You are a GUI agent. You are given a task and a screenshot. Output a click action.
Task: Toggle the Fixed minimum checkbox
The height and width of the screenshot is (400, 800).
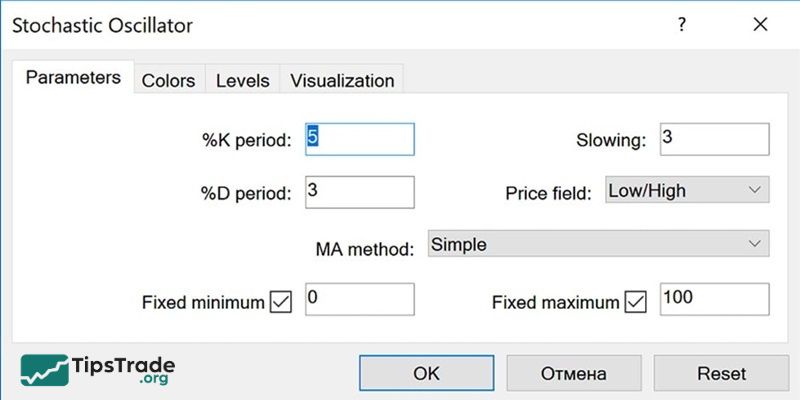[x=281, y=301]
